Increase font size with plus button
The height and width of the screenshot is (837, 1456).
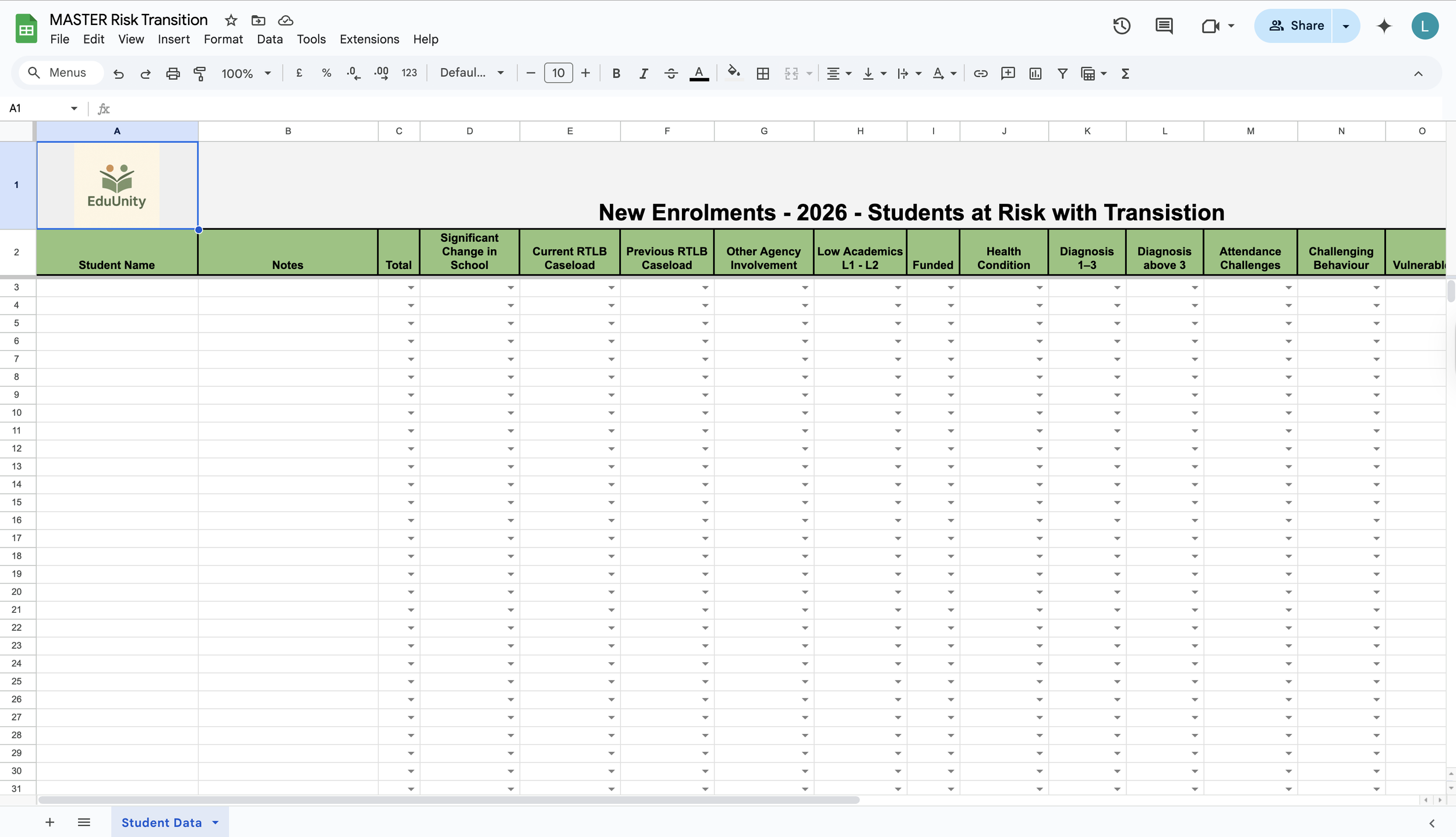pos(585,73)
